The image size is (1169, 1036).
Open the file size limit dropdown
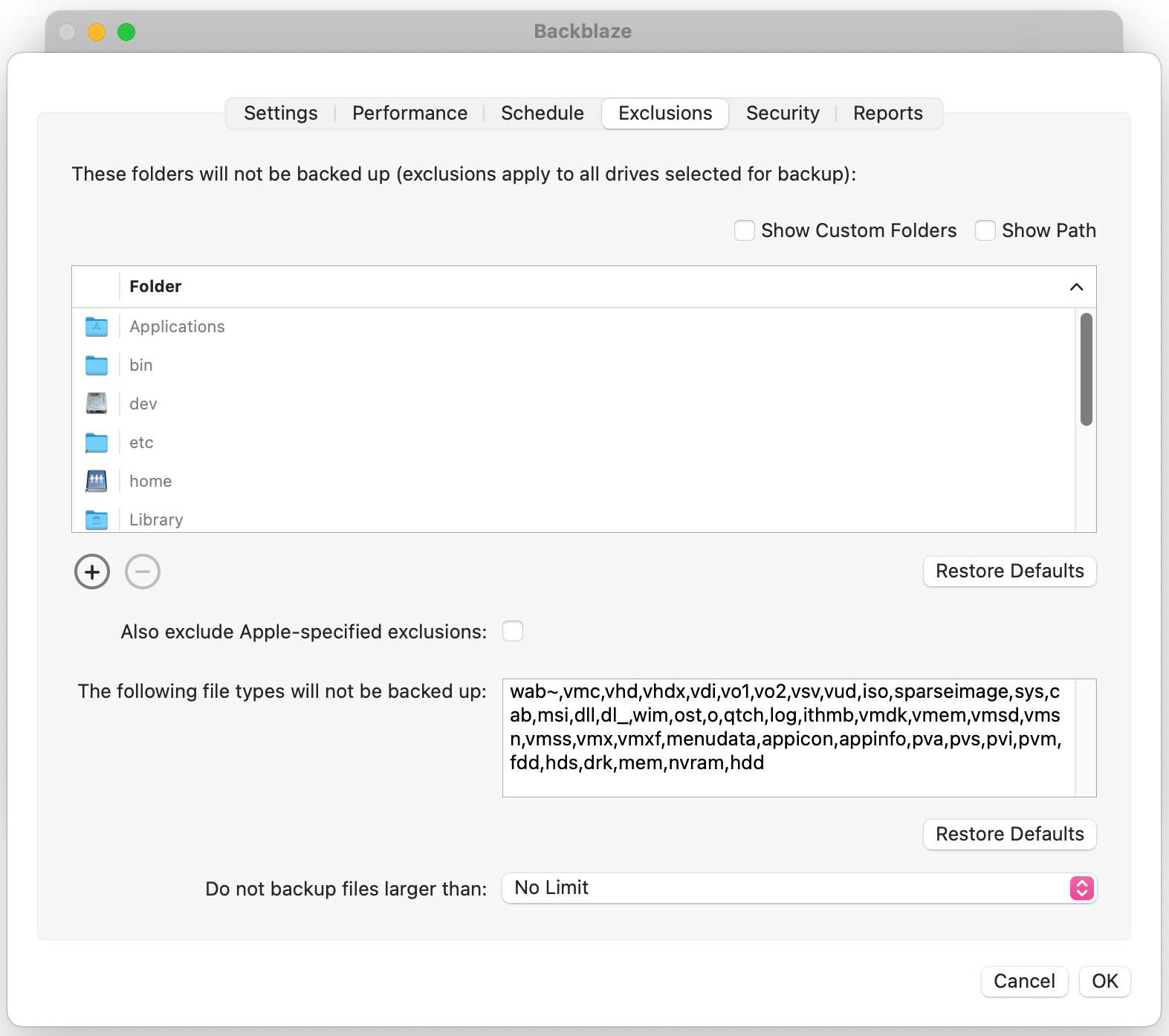click(800, 888)
